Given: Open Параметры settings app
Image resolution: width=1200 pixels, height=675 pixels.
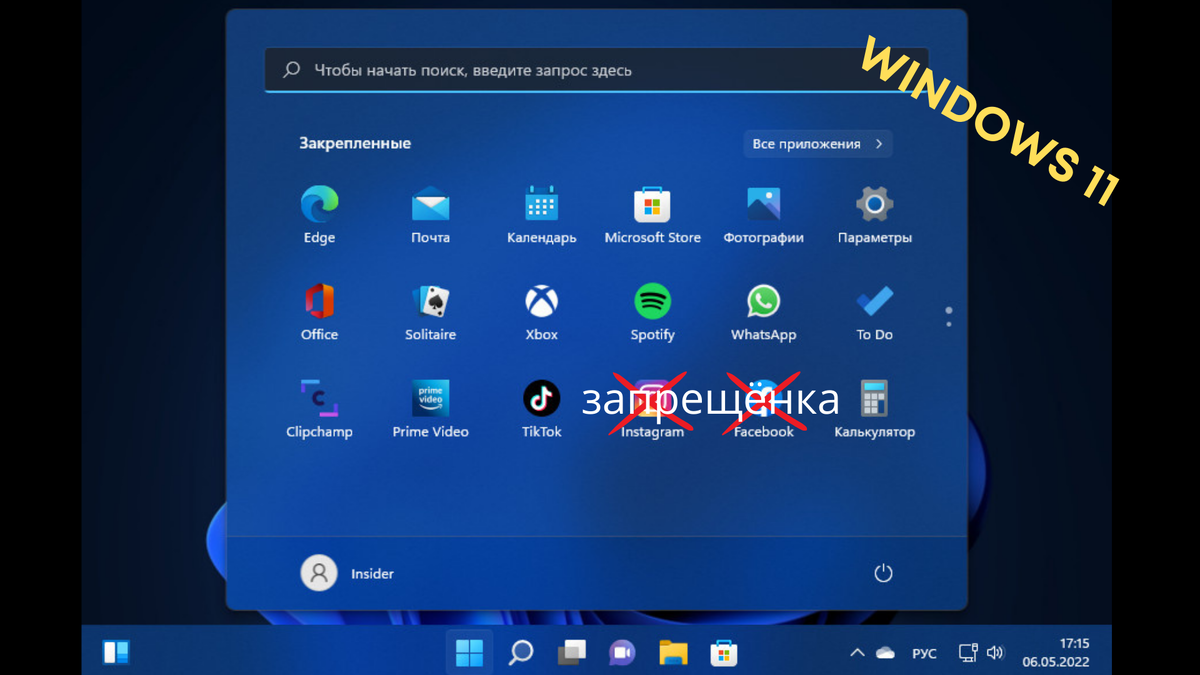Looking at the screenshot, I should click(874, 214).
